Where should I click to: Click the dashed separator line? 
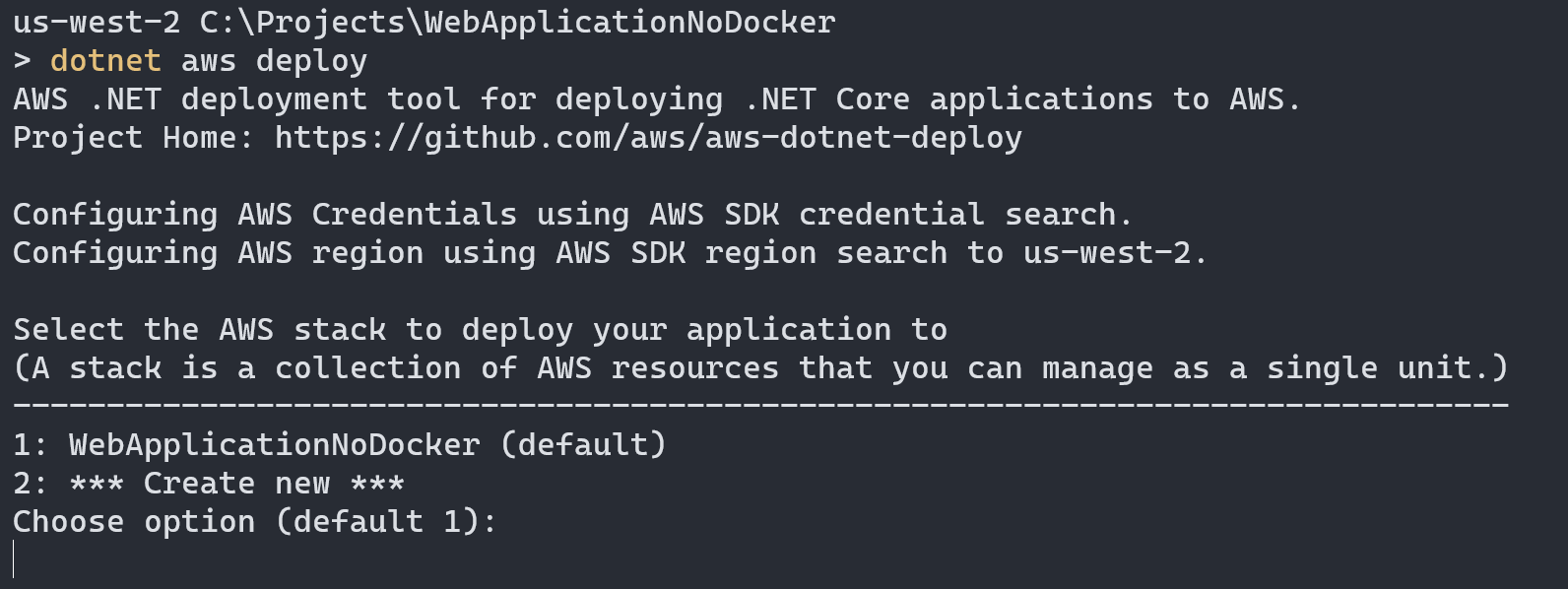[x=760, y=405]
